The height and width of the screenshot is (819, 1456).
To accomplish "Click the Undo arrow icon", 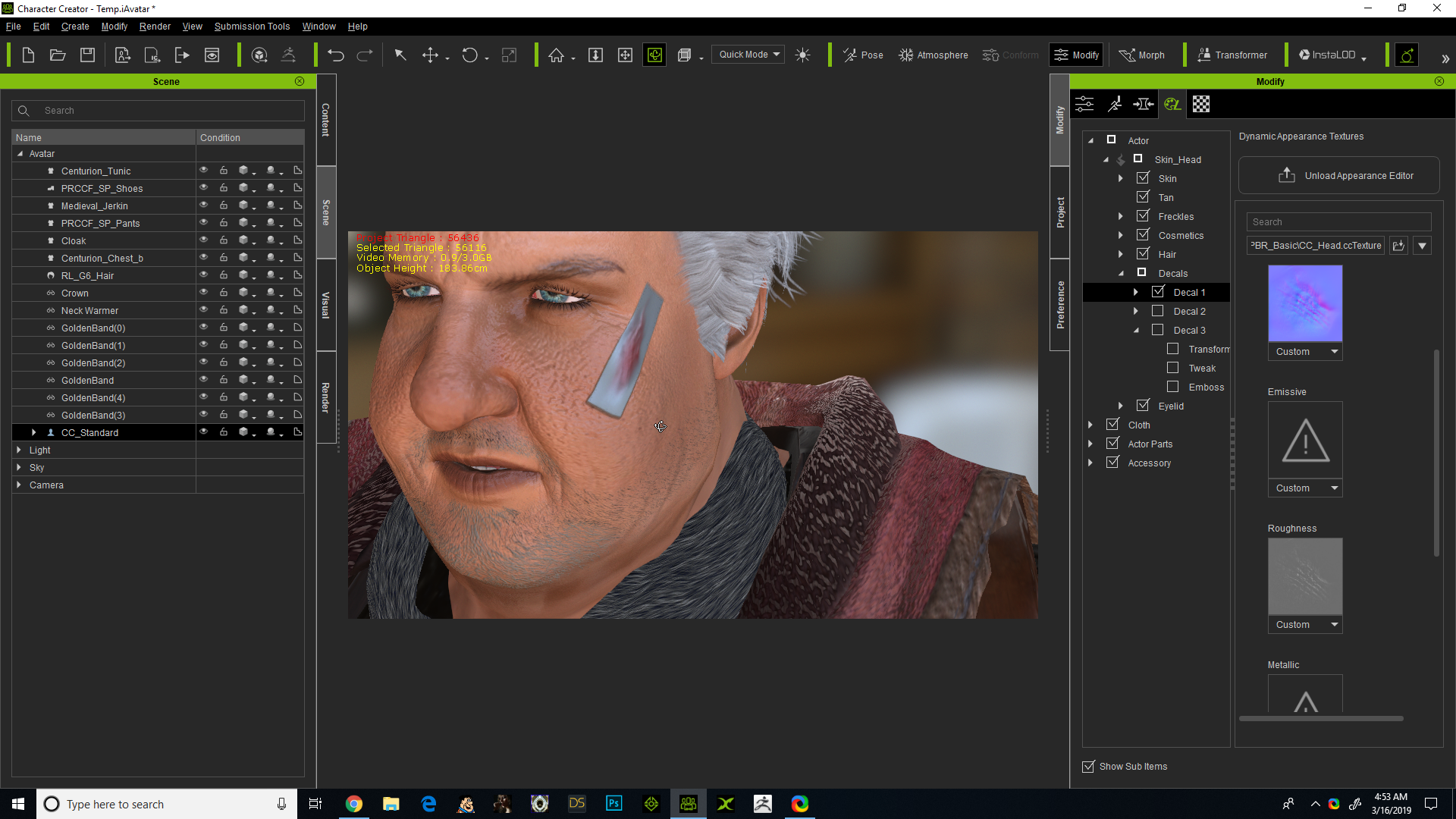I will click(335, 55).
